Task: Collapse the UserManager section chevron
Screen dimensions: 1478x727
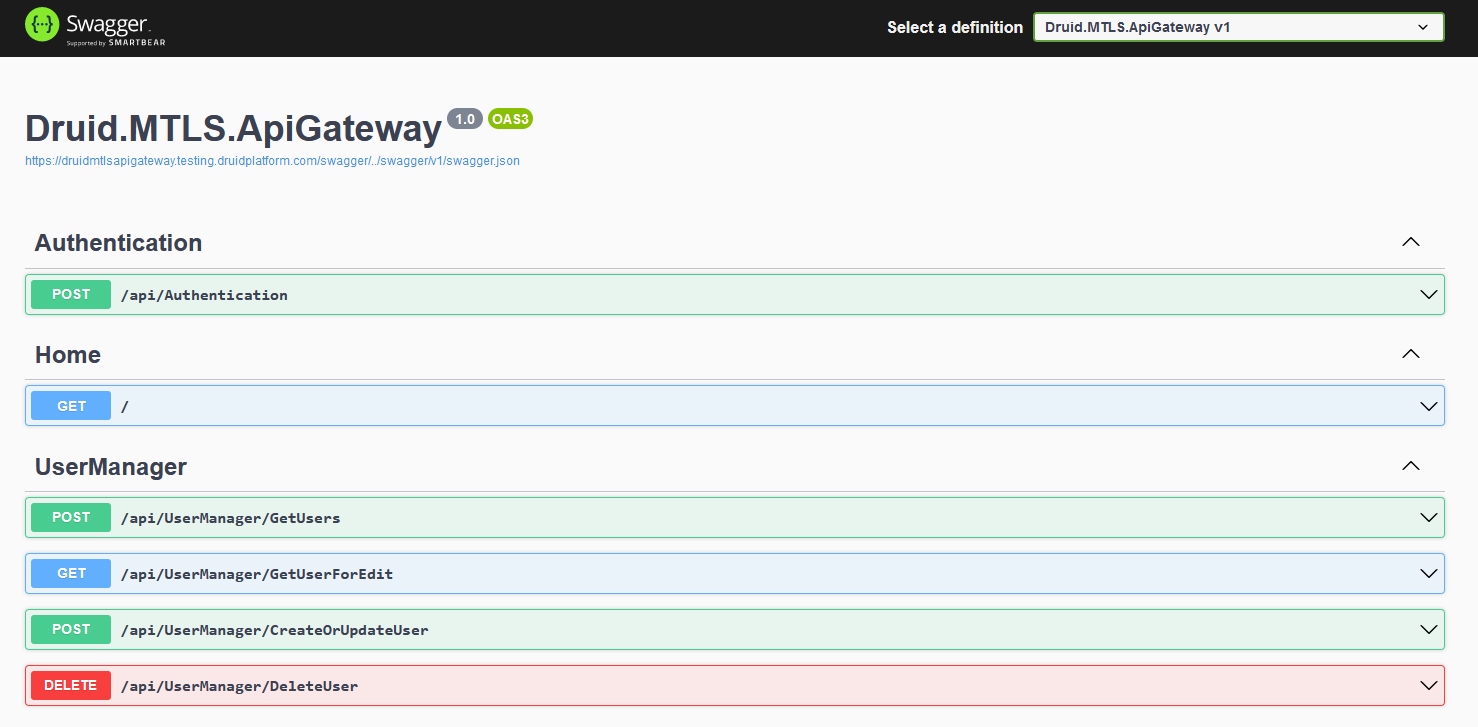Action: point(1410,466)
